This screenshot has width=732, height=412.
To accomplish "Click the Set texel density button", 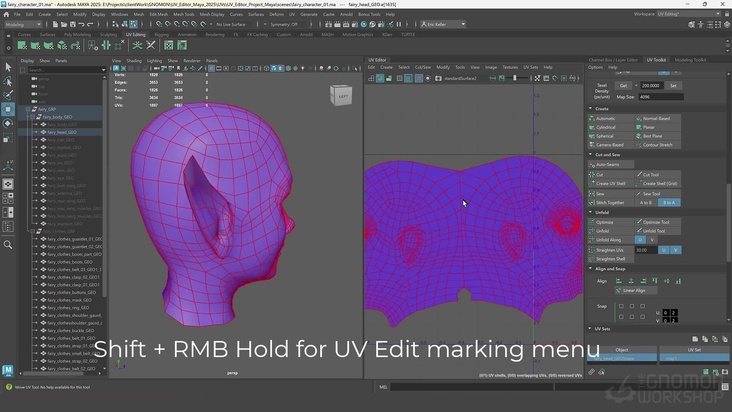I will pos(673,86).
